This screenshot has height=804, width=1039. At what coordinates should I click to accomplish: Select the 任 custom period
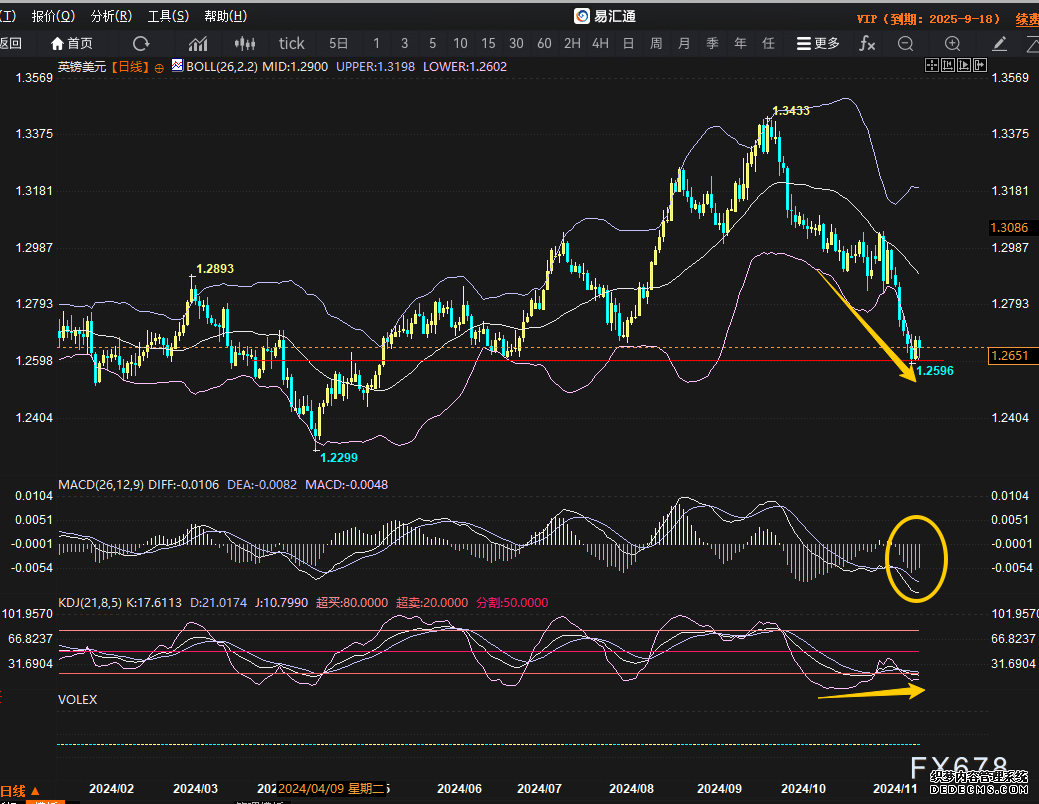768,44
